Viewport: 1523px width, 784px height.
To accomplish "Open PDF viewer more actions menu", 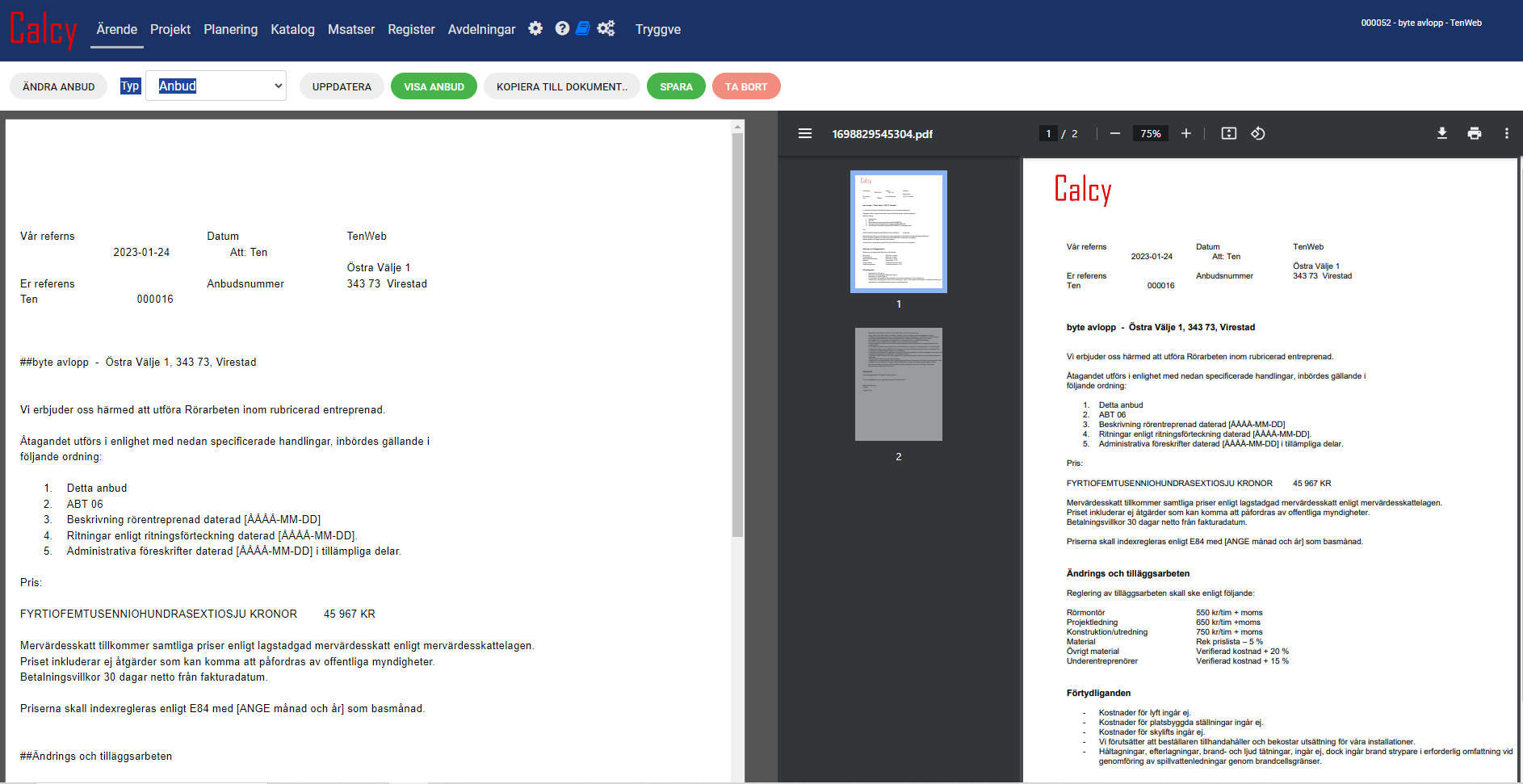I will coord(1506,133).
